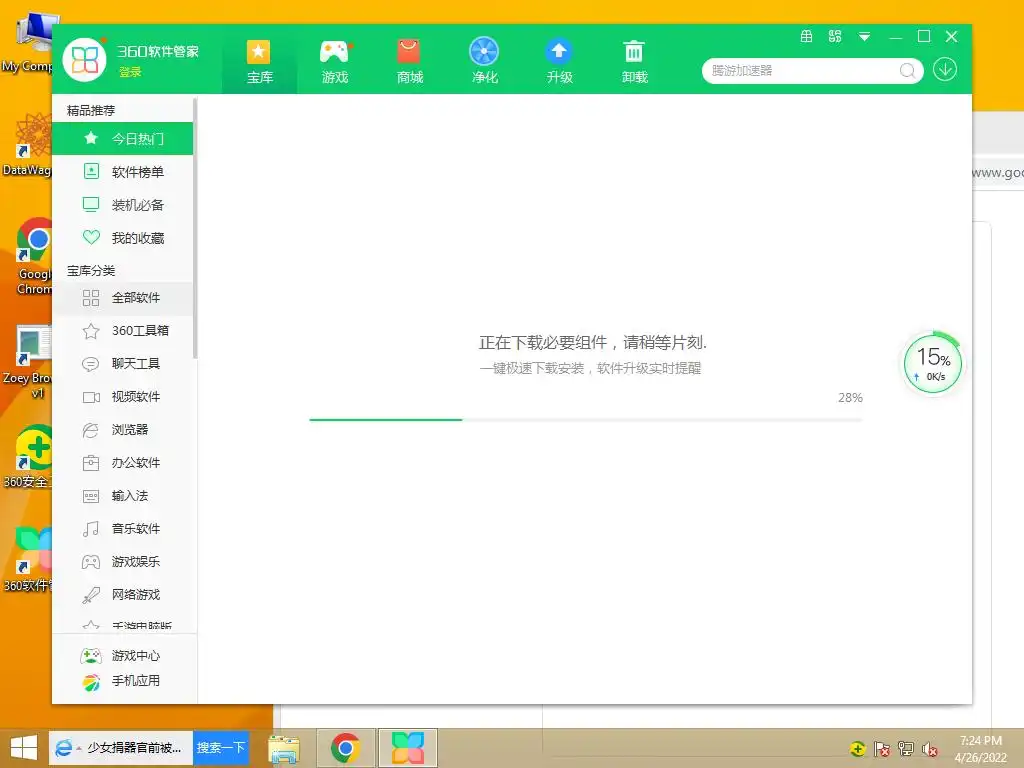
Task: Click the network tray icon
Action: coord(906,749)
